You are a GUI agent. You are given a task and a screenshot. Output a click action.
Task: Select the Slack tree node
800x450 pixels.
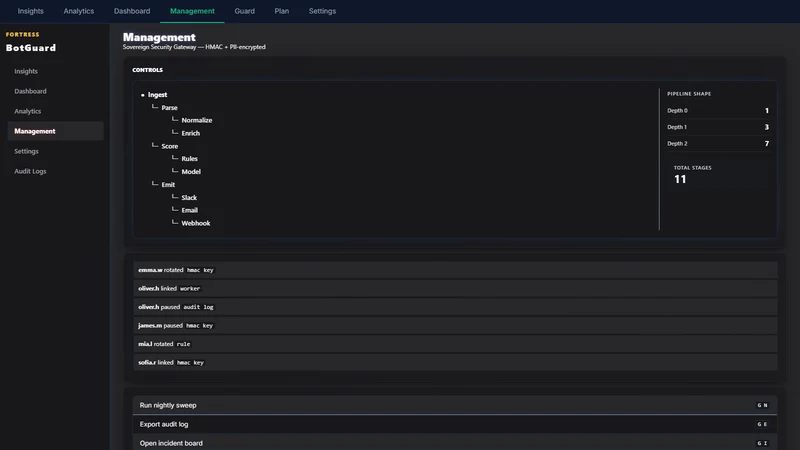coord(189,197)
